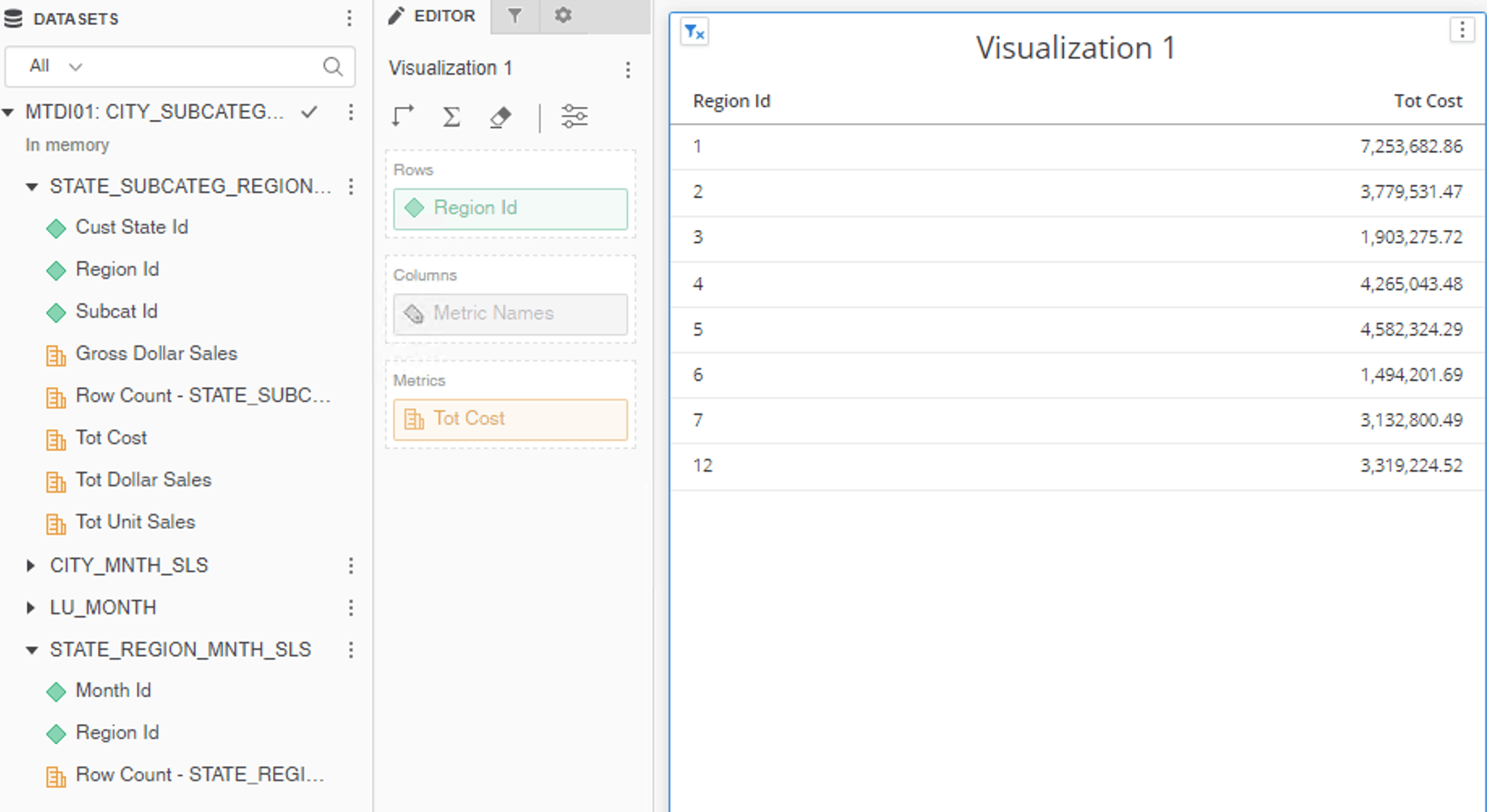Select the Tot Unit Sales metric

121,523
